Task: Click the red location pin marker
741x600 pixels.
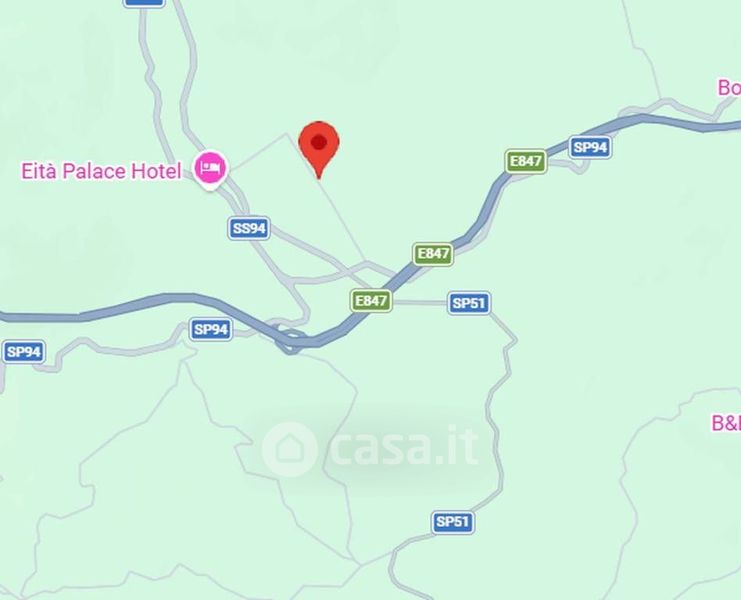Action: [x=319, y=149]
